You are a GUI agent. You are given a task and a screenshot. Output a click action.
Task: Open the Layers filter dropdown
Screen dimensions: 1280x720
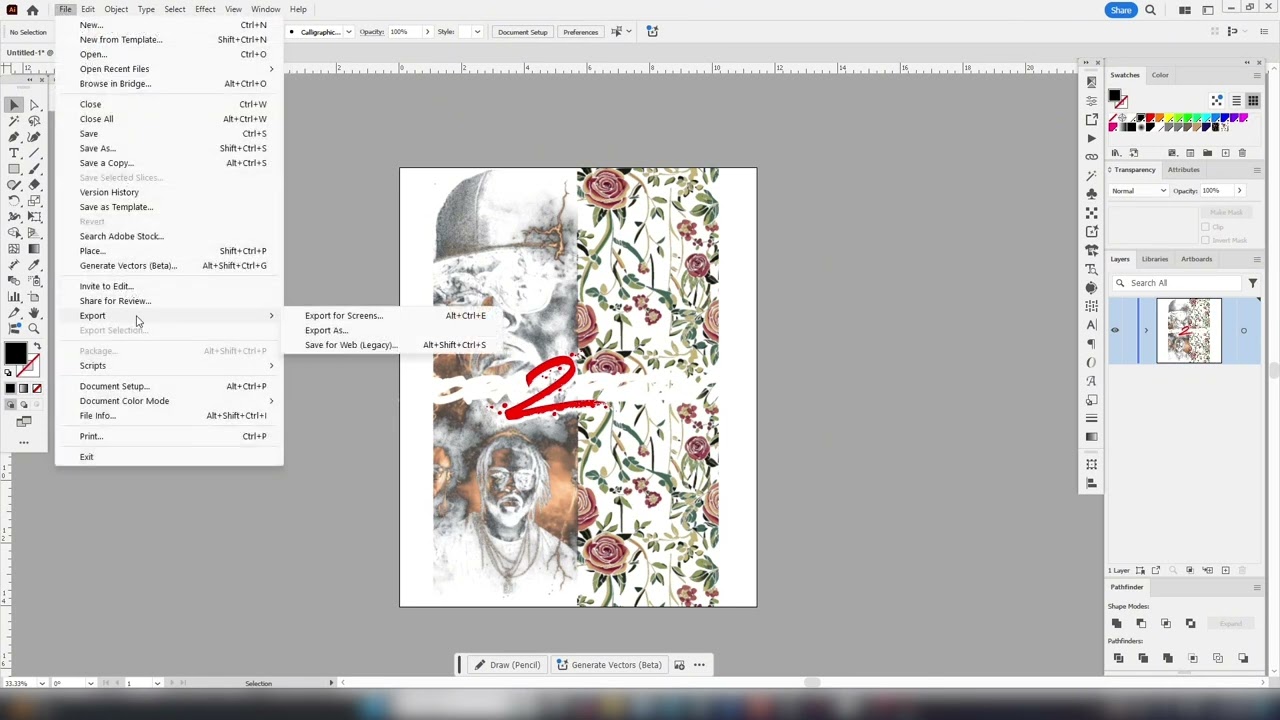click(x=1252, y=283)
